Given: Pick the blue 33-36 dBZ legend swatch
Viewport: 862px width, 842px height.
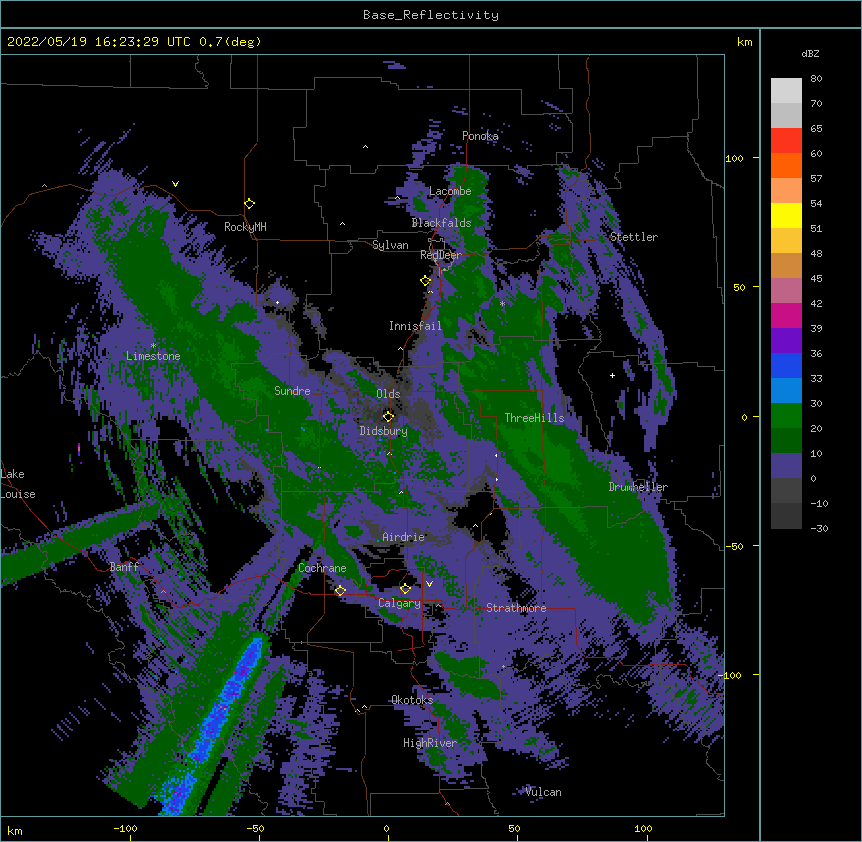Looking at the screenshot, I should (x=786, y=365).
